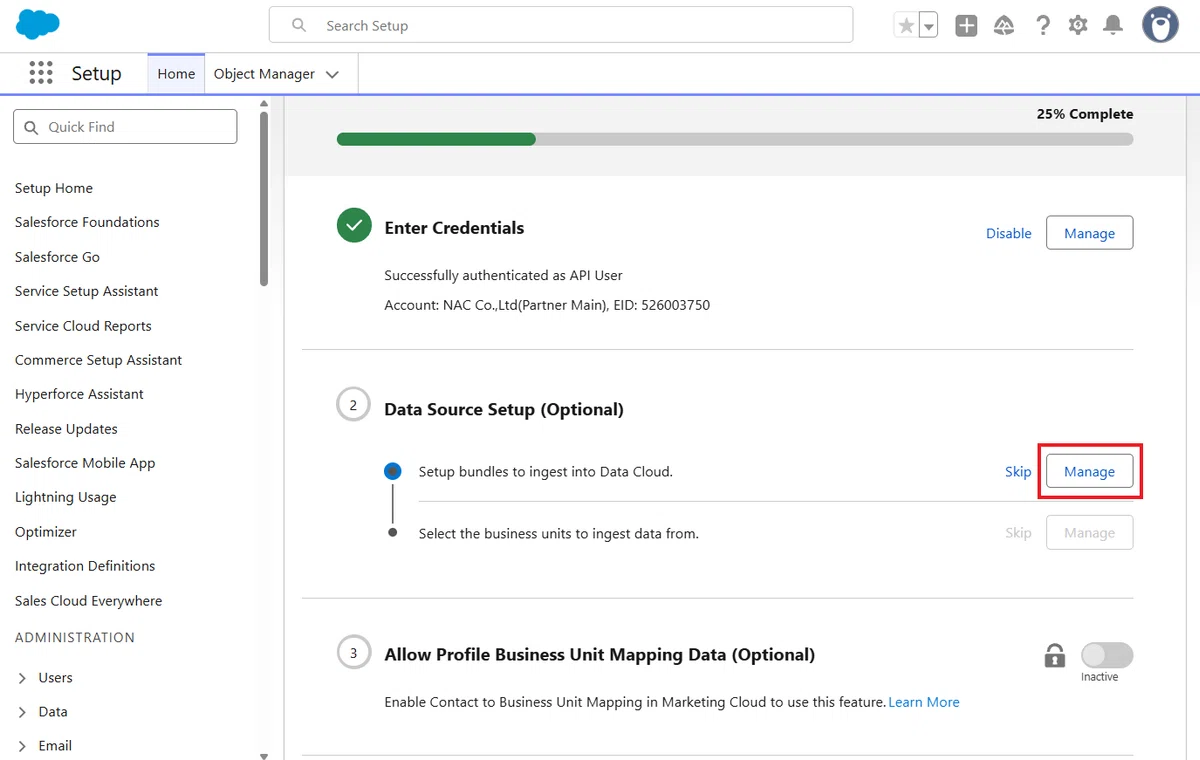This screenshot has width=1200, height=760.
Task: Expand the Data tree section
Action: (x=23, y=712)
